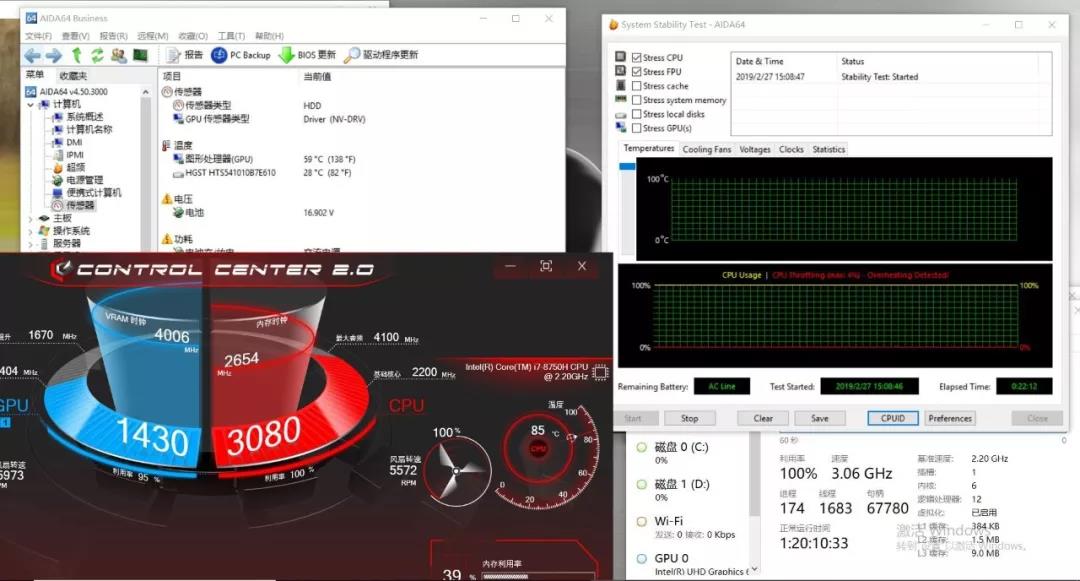Switch to the 菜单 tab in AIDA64

point(35,75)
